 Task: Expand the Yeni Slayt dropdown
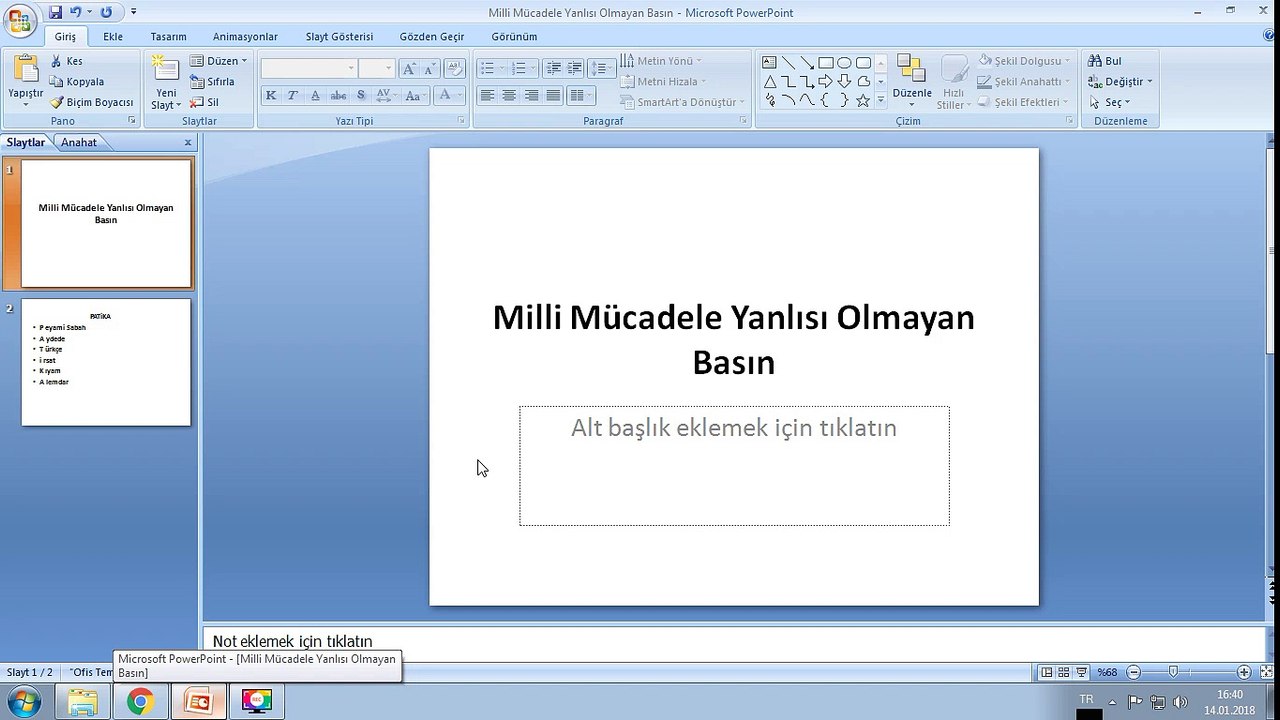click(x=166, y=100)
